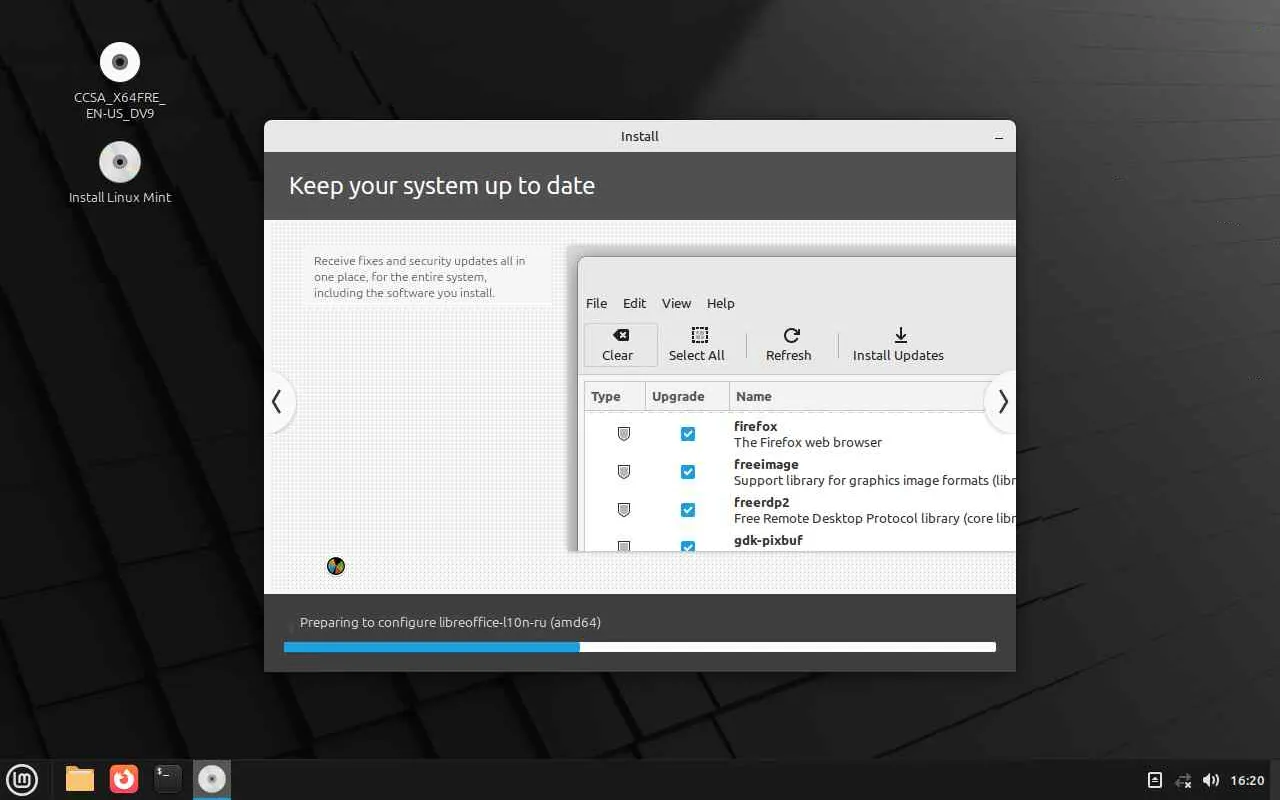Viewport: 1280px width, 800px height.
Task: Toggle the firefox upgrade checkbox
Action: tap(688, 434)
